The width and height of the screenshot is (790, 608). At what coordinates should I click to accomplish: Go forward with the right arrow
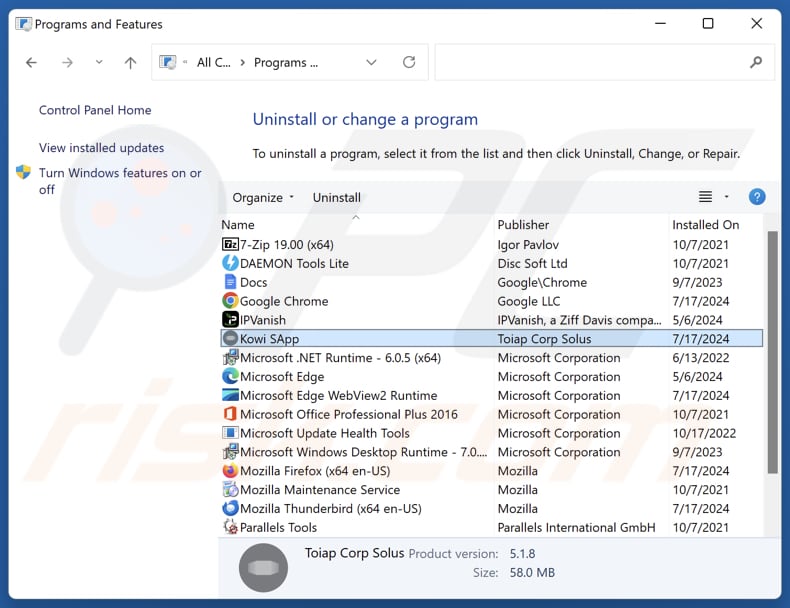tap(67, 62)
